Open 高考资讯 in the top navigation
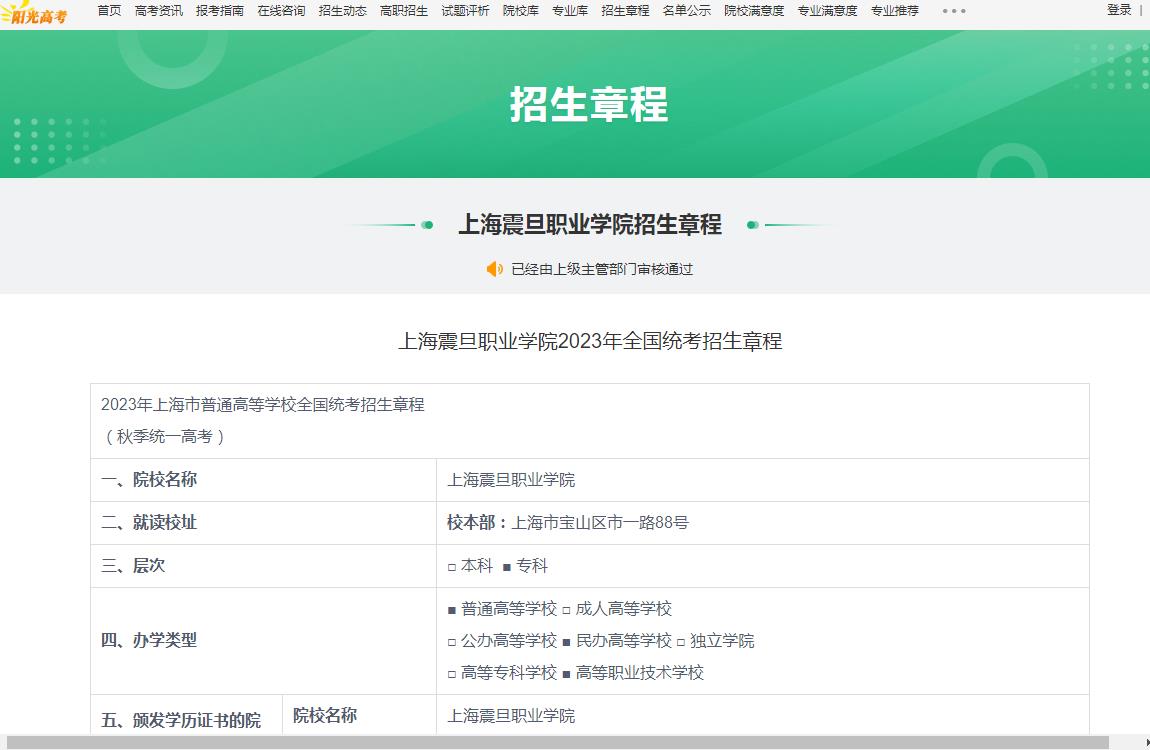Image resolution: width=1150 pixels, height=750 pixels. click(158, 10)
